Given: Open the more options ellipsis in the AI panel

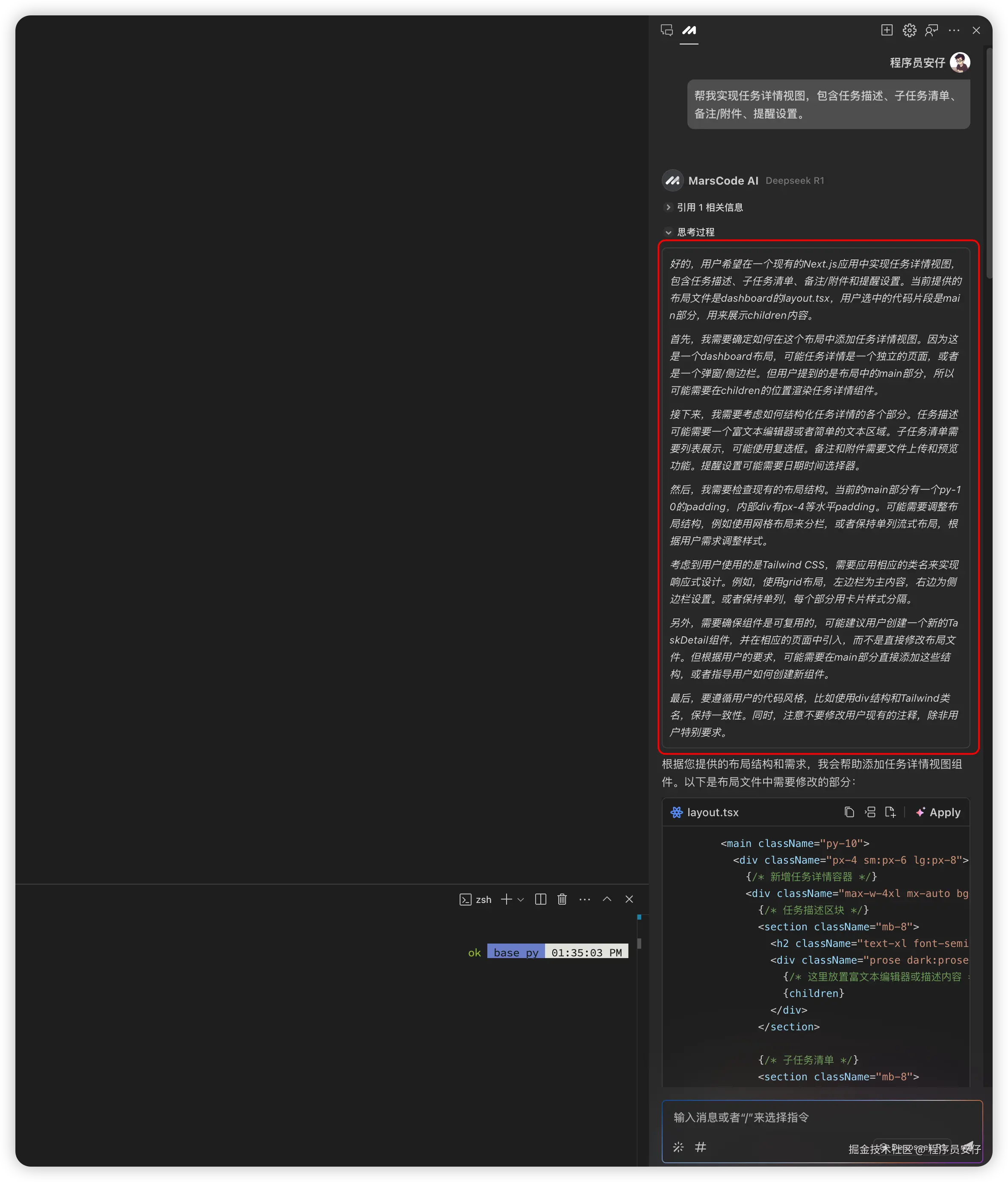Looking at the screenshot, I should (954, 30).
